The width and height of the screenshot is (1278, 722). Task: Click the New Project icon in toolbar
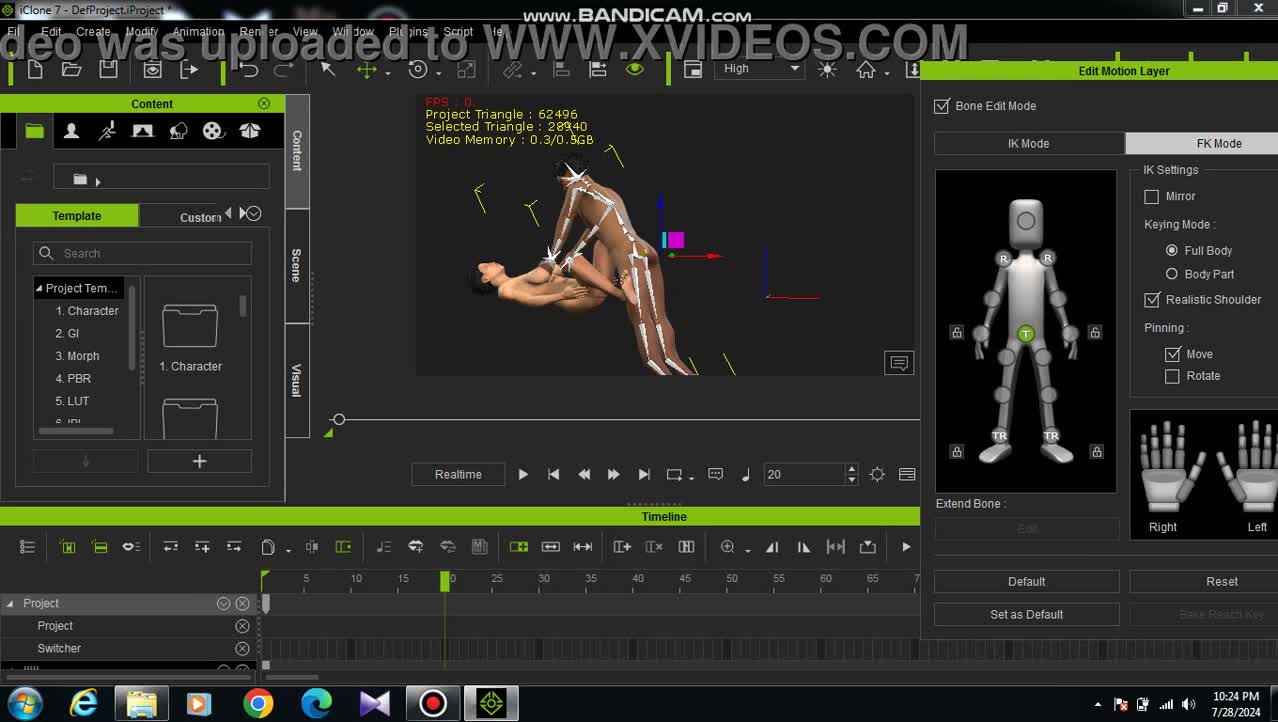(35, 69)
